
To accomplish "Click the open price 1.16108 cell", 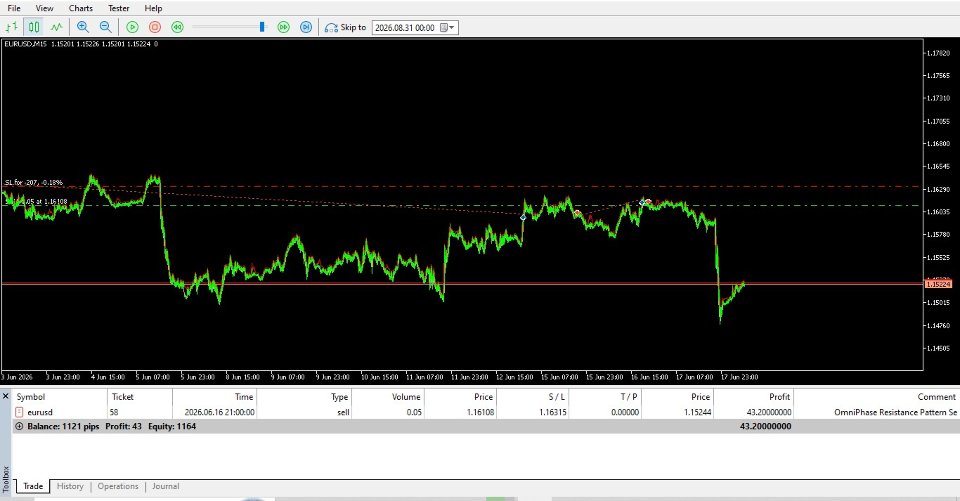I will point(480,412).
